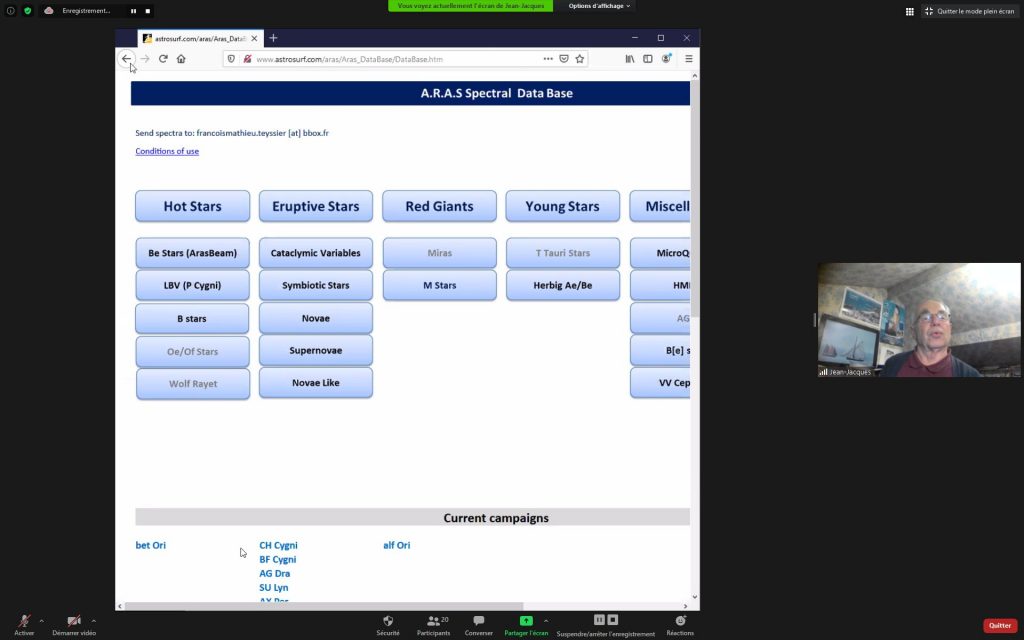Expand share screen options arrow
Screen dimensions: 1024x640
point(546,621)
